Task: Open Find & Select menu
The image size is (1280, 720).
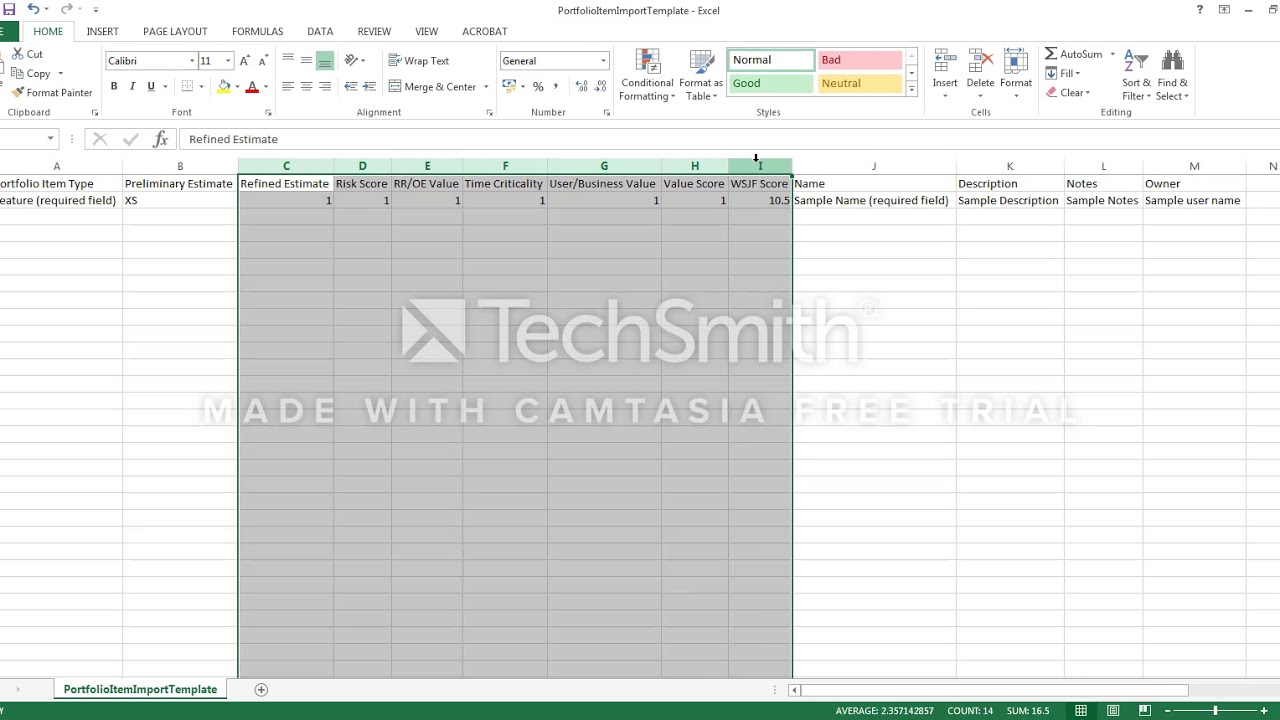Action: [1172, 75]
